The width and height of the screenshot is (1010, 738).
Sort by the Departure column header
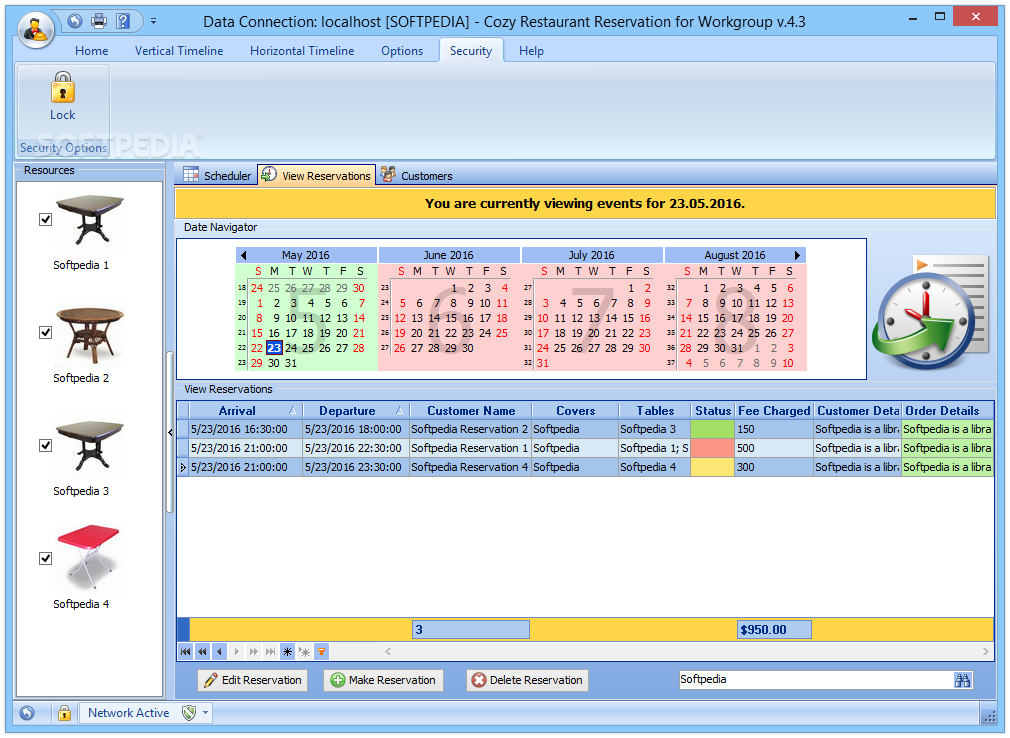point(354,410)
